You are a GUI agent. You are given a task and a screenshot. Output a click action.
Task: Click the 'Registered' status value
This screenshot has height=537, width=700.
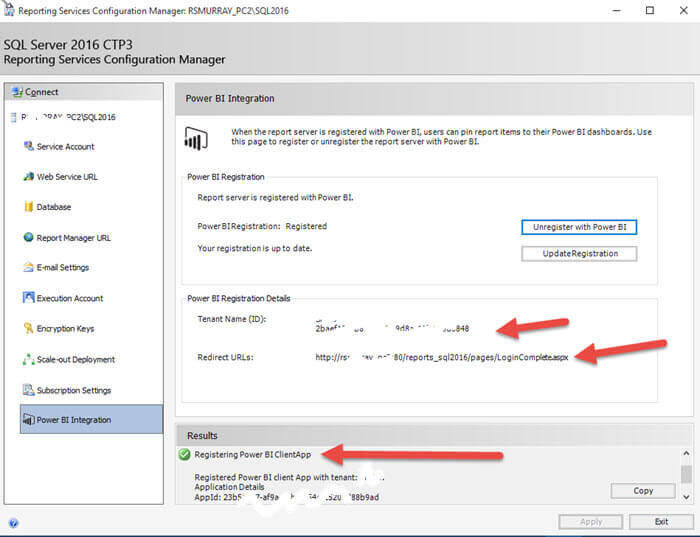click(x=306, y=226)
